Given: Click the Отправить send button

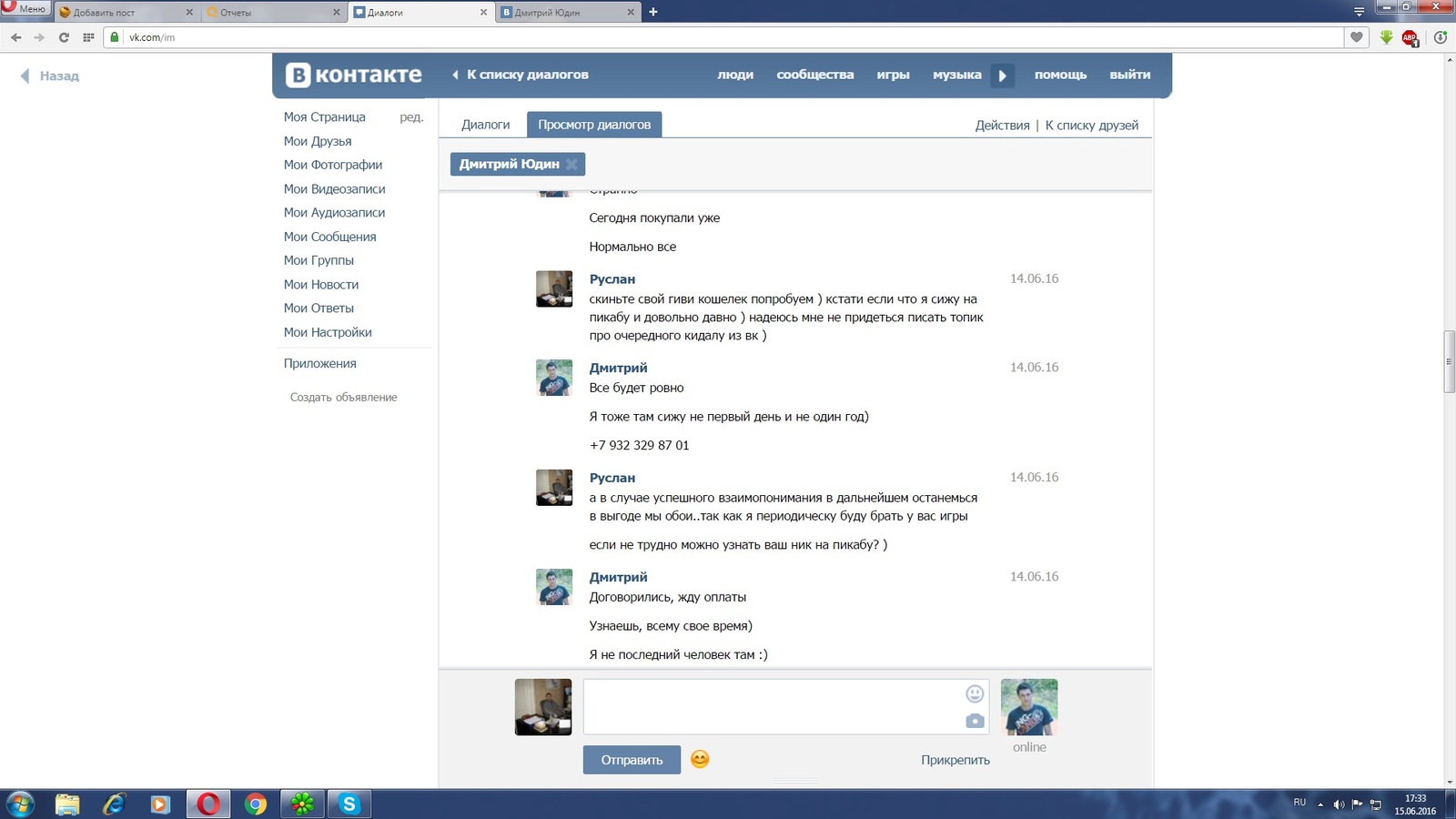Looking at the screenshot, I should (632, 760).
